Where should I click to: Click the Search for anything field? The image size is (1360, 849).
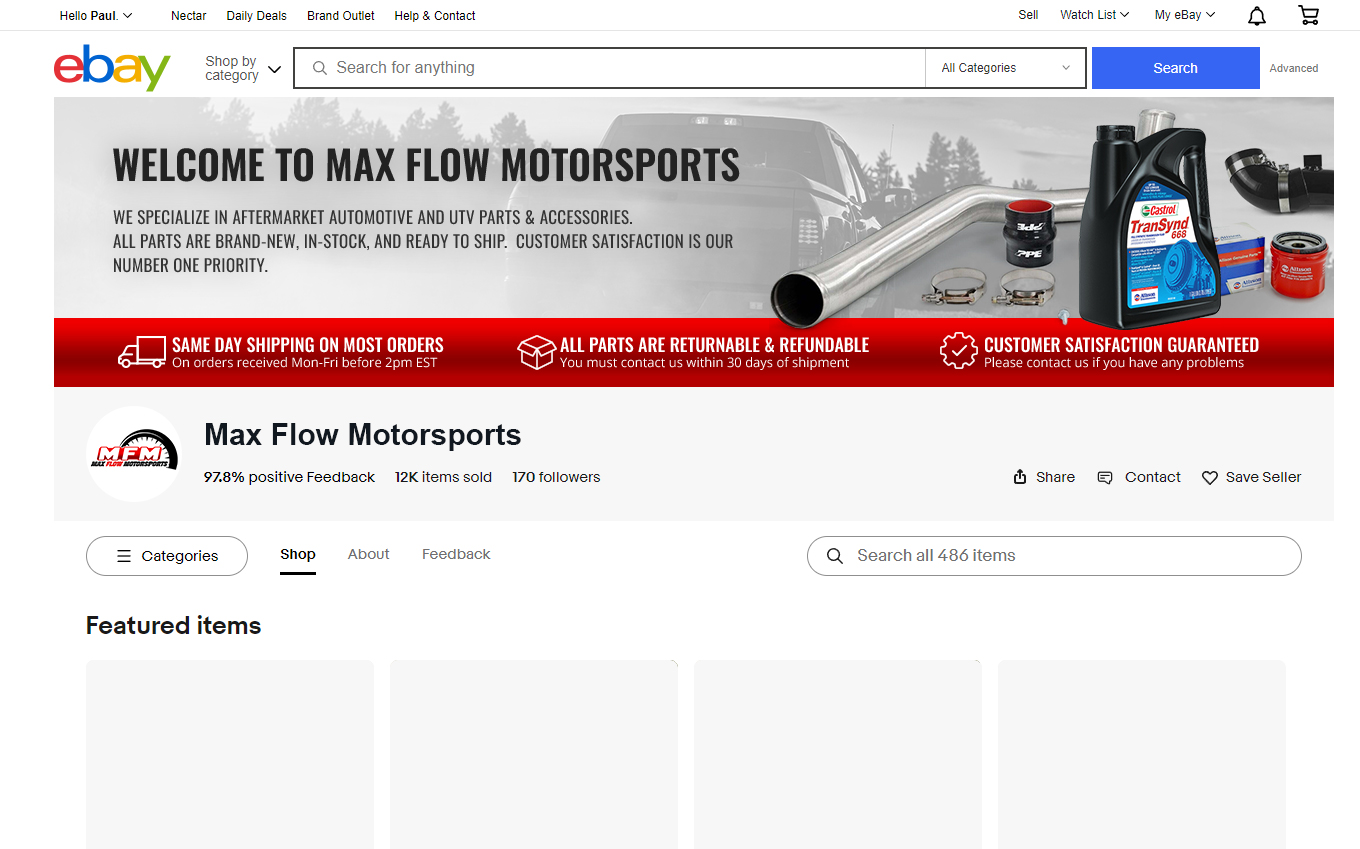coord(610,68)
